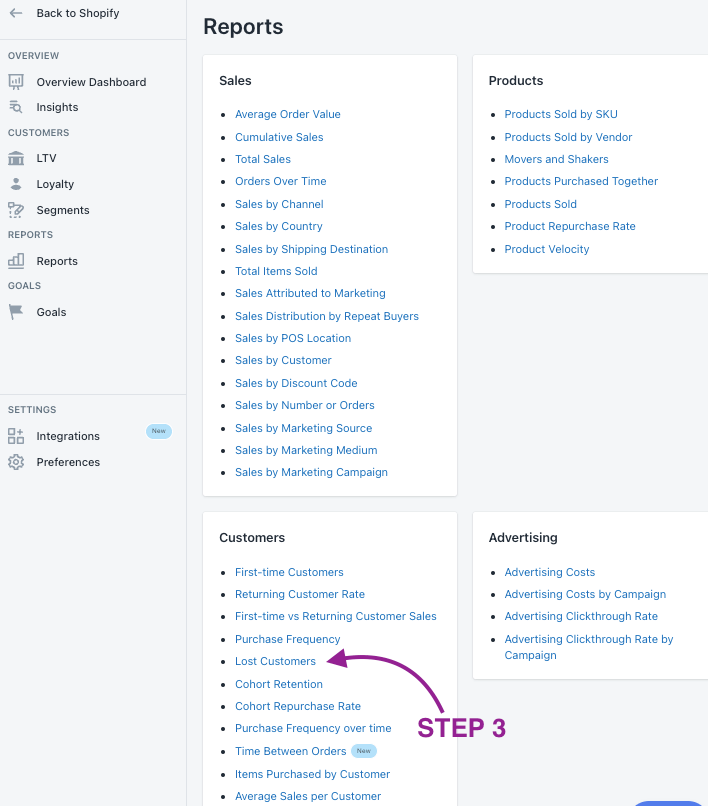Select Preferences in the sidebar
This screenshot has width=708, height=806.
(68, 462)
